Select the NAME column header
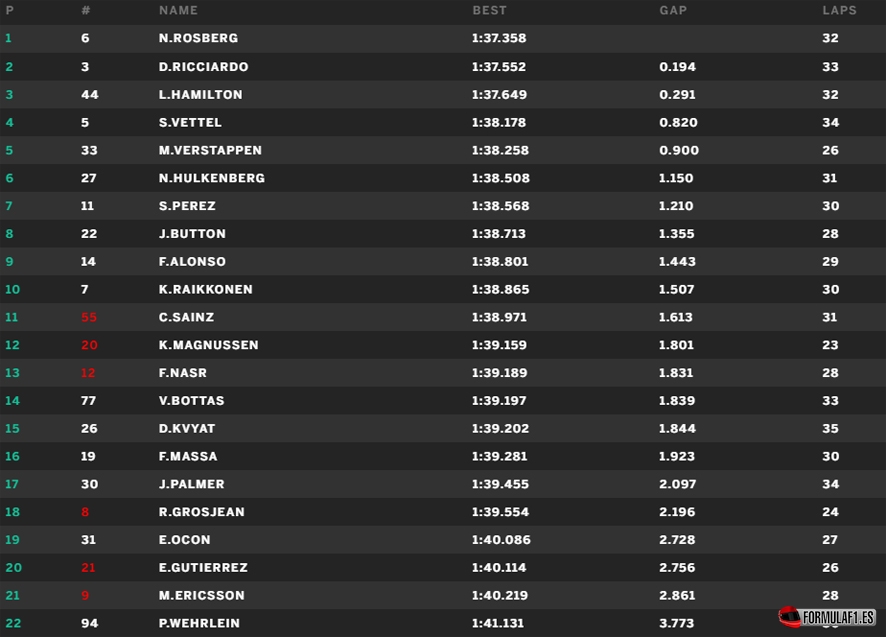Image resolution: width=886 pixels, height=637 pixels. click(178, 10)
